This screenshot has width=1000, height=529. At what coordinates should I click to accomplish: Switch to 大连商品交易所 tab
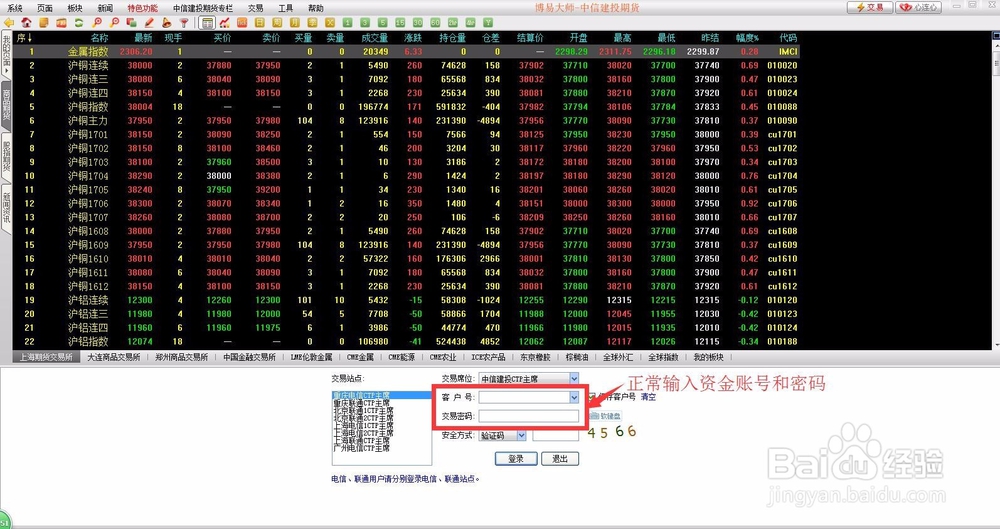[114, 357]
